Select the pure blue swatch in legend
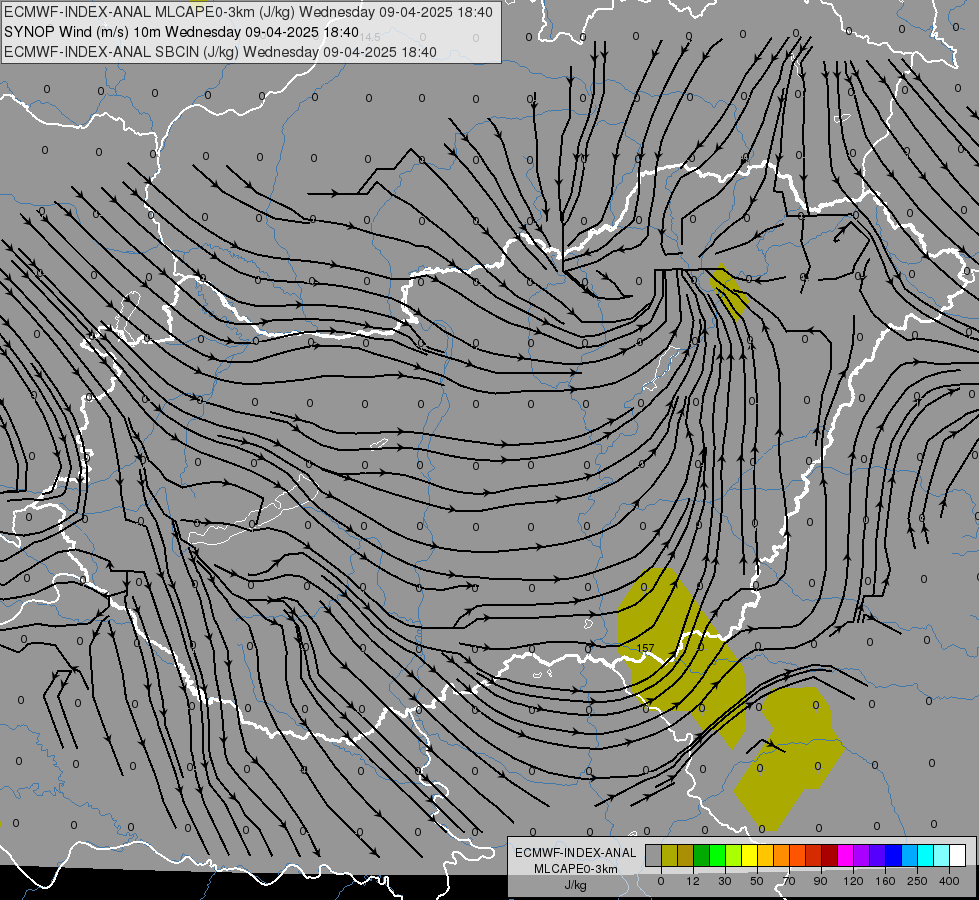The image size is (979, 900). coord(893,856)
